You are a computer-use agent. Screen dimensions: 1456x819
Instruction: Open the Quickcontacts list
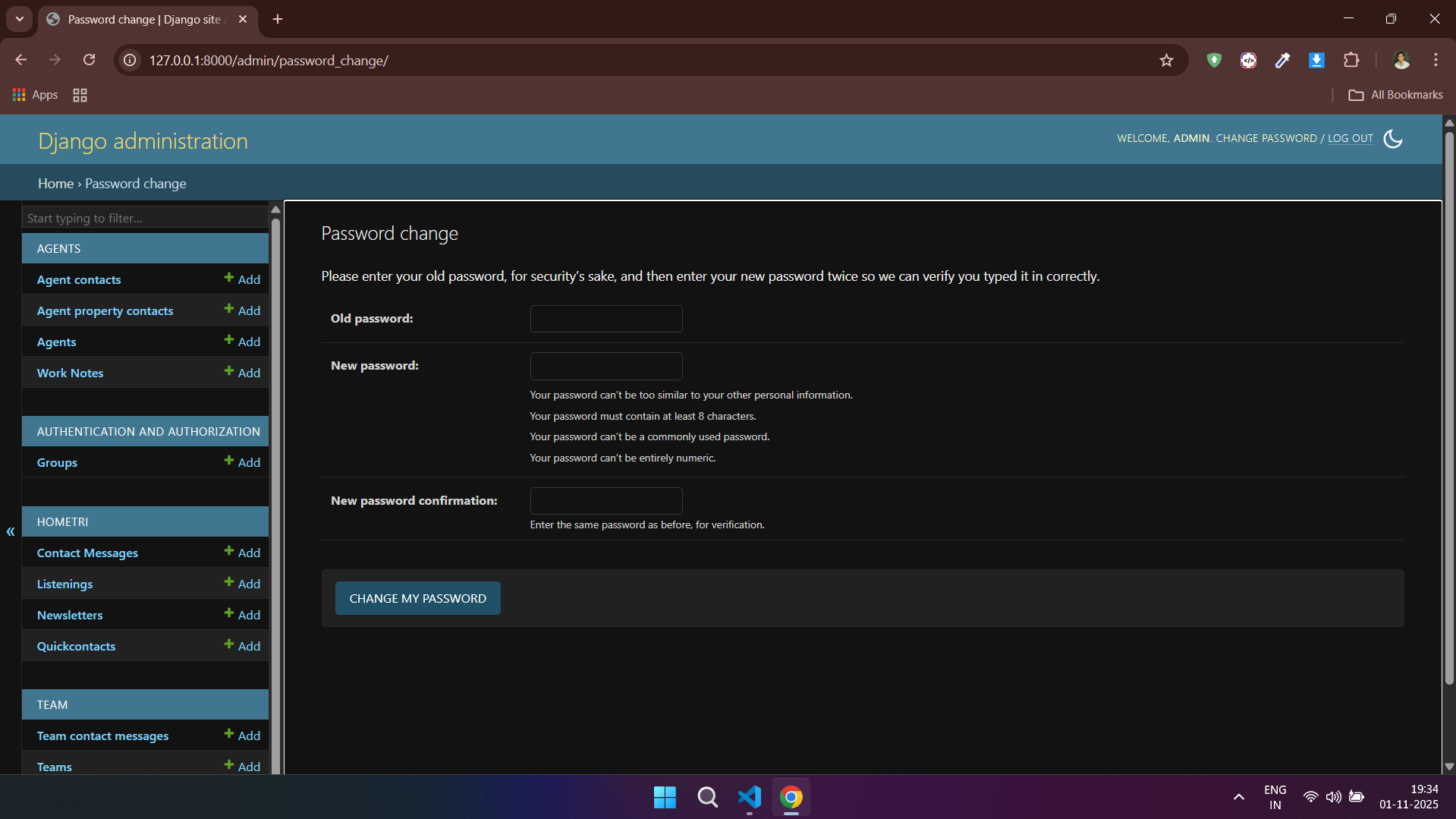click(x=76, y=647)
